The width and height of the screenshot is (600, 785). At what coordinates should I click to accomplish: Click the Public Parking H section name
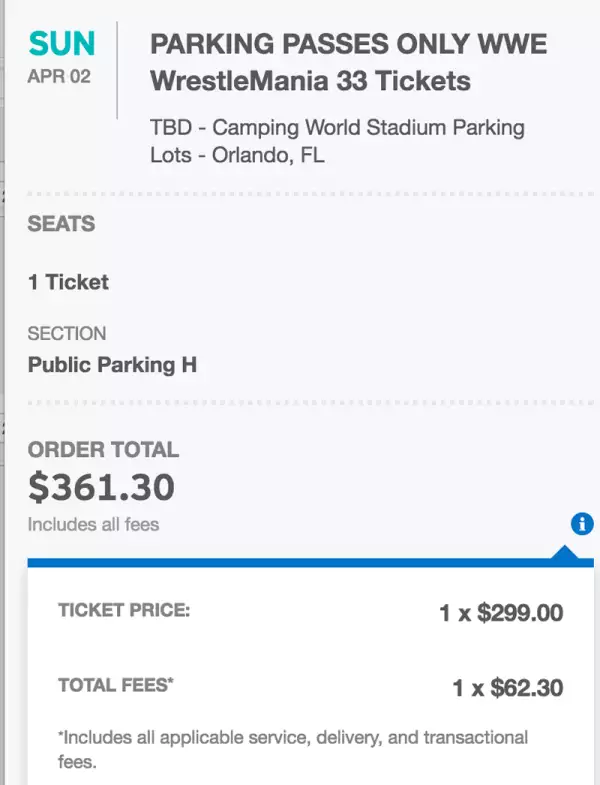[x=112, y=365]
